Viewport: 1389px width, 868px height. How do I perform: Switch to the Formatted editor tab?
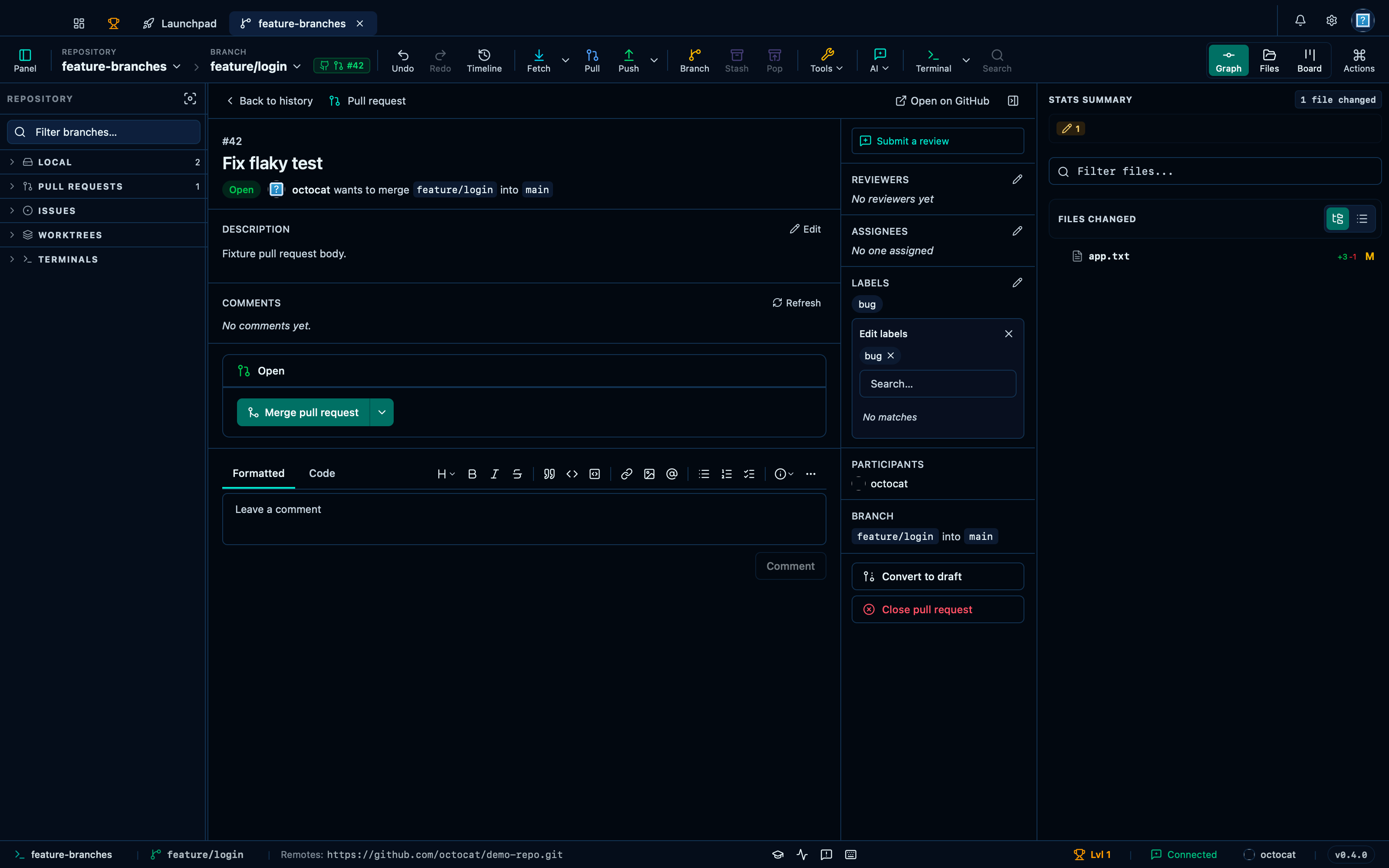click(x=258, y=473)
